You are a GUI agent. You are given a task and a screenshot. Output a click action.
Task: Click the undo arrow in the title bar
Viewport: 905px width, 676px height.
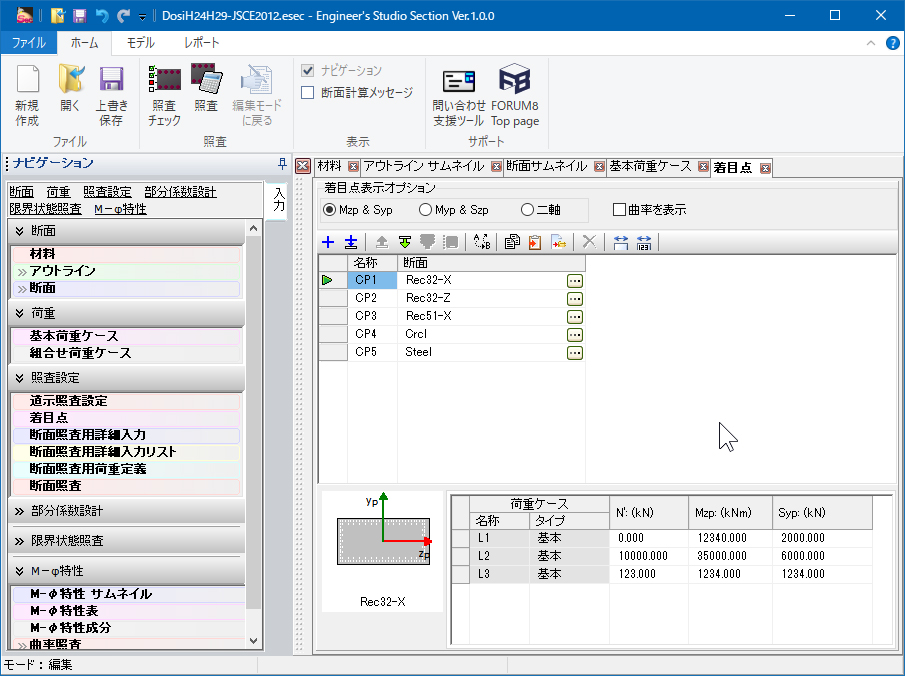pos(102,16)
